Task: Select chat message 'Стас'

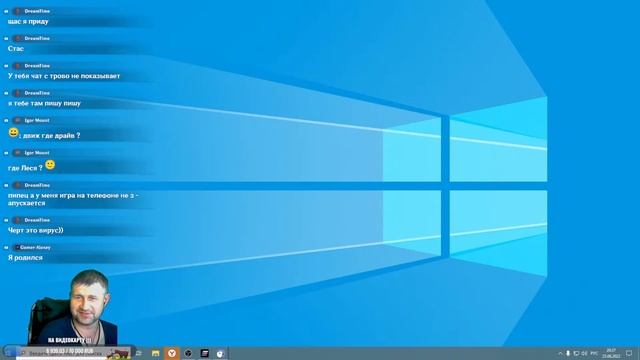Action: pyautogui.click(x=16, y=49)
